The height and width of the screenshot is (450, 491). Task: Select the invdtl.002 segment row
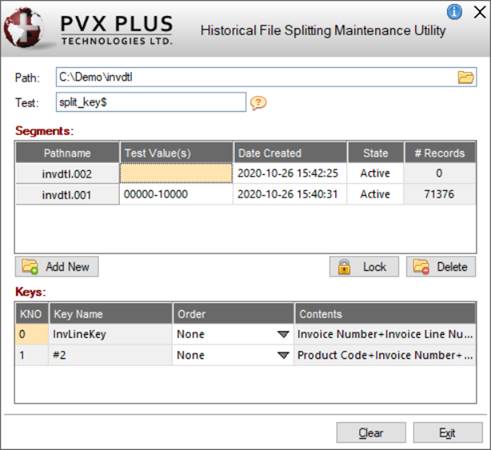(x=246, y=173)
